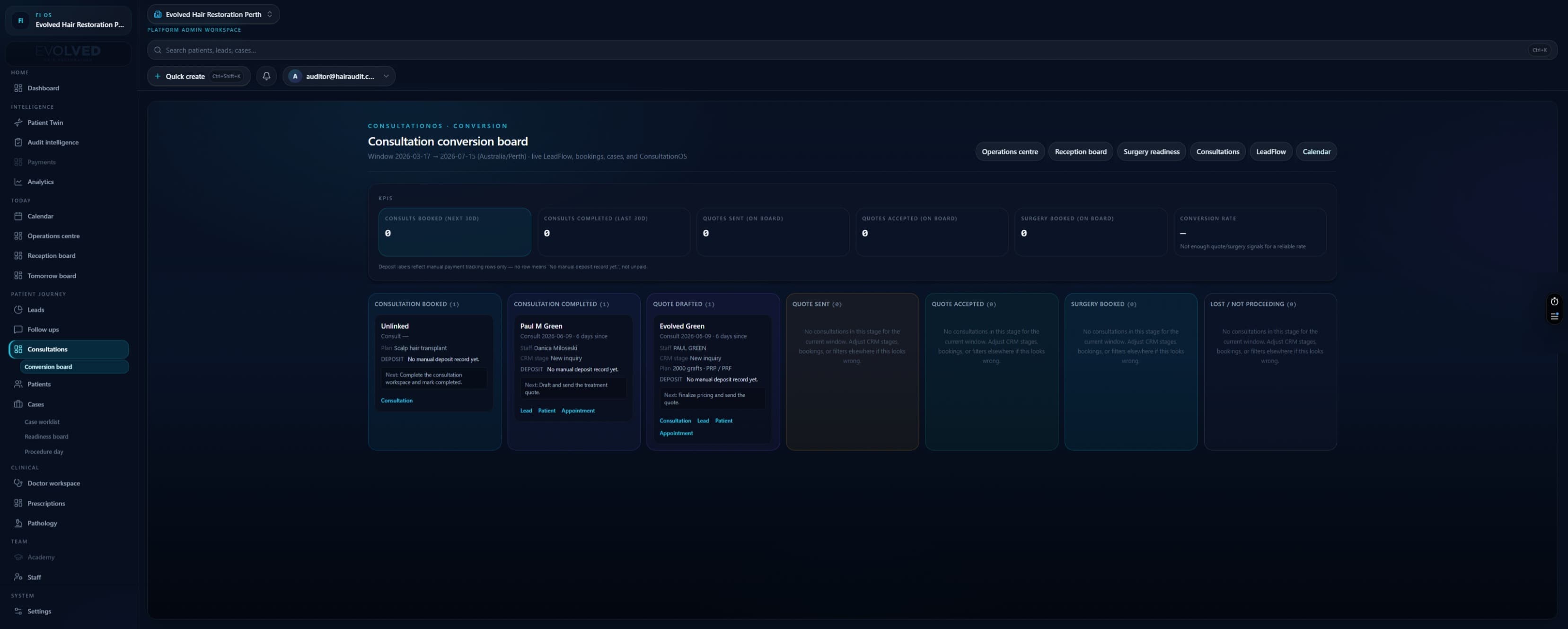Click the Doctor workspace stethoscope icon
The image size is (1568, 629).
18,484
